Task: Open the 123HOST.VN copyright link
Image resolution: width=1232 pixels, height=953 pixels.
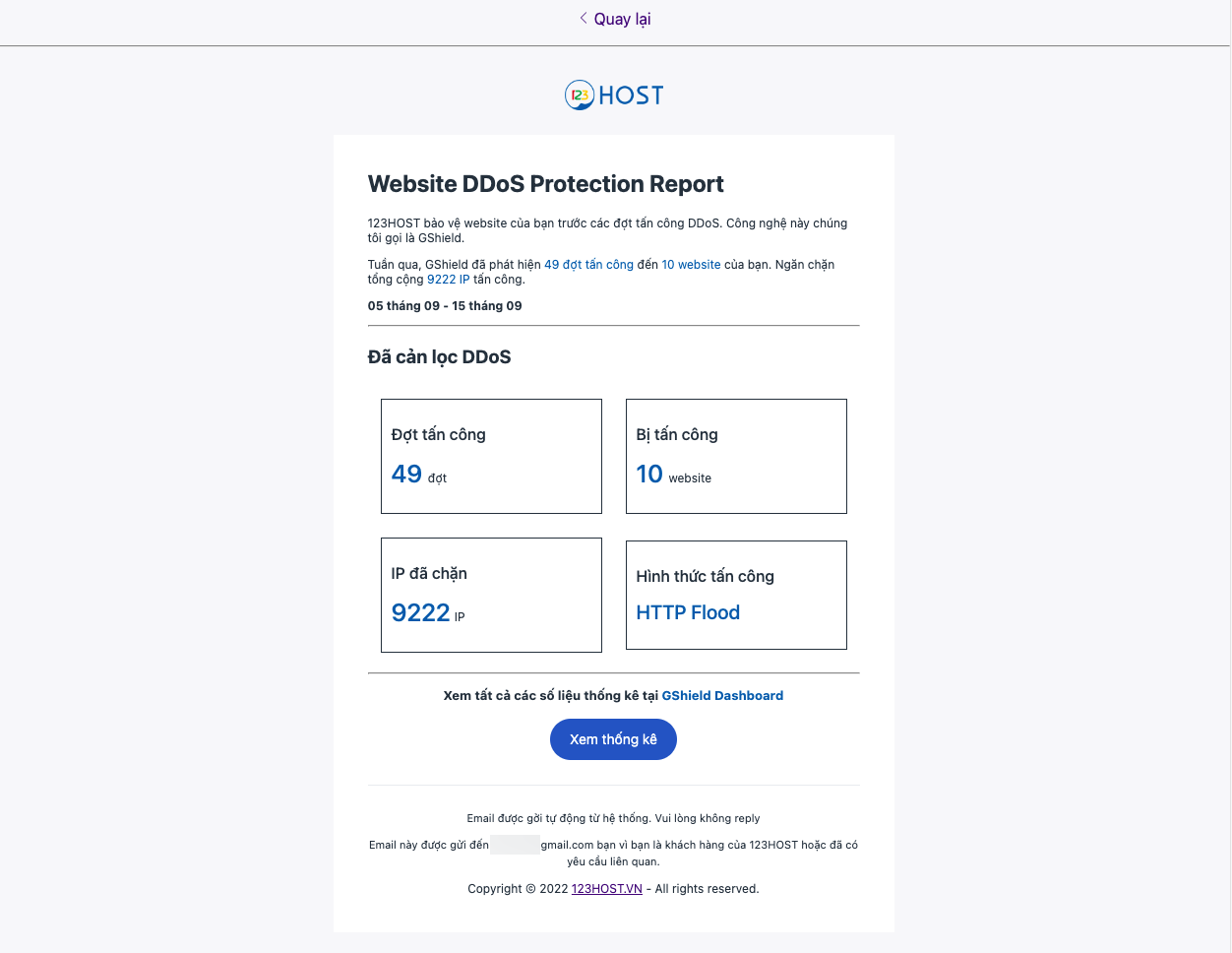Action: [606, 888]
